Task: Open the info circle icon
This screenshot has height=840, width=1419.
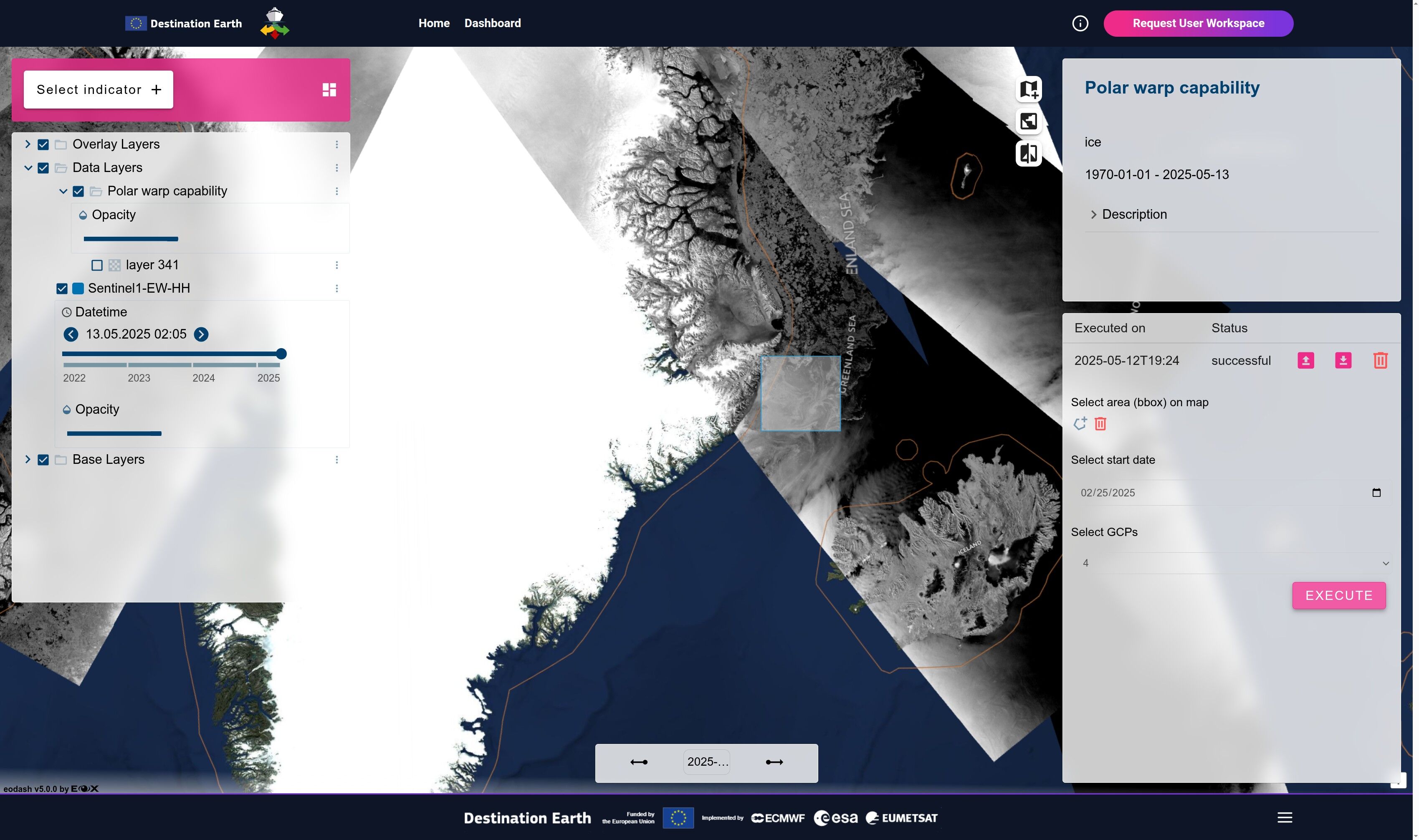Action: [1080, 23]
